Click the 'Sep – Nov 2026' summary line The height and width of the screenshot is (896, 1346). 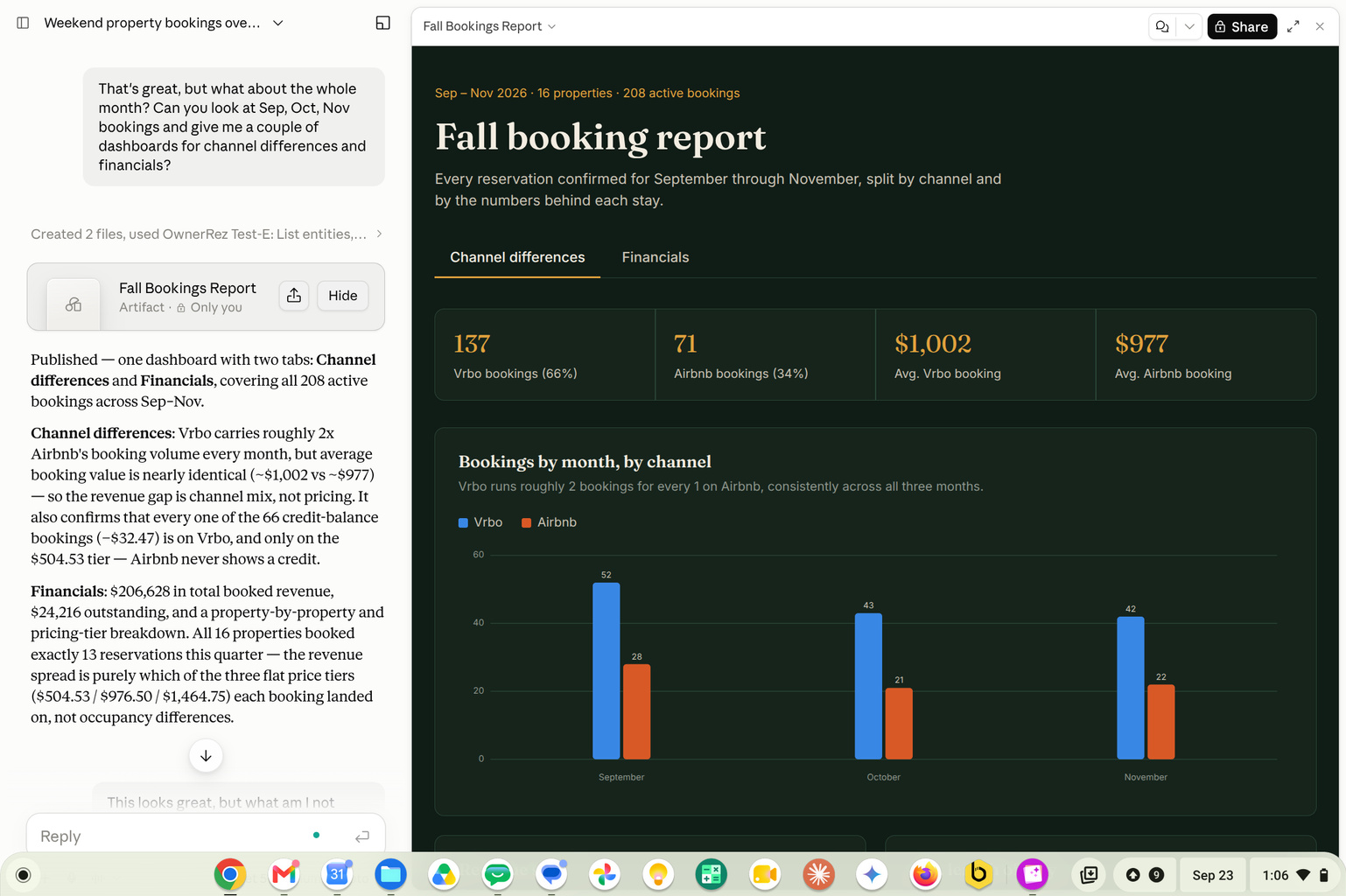pyautogui.click(x=587, y=93)
